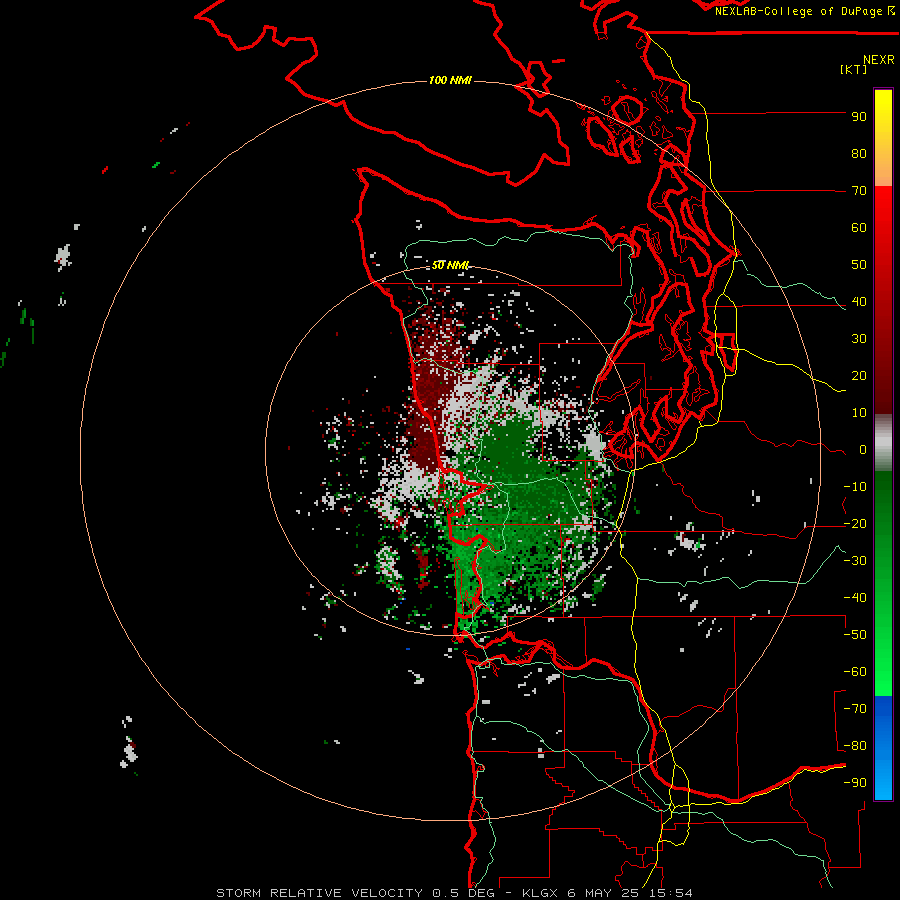This screenshot has height=900, width=900.
Task: Click the 6 MAY 25 date text
Action: pos(604,893)
